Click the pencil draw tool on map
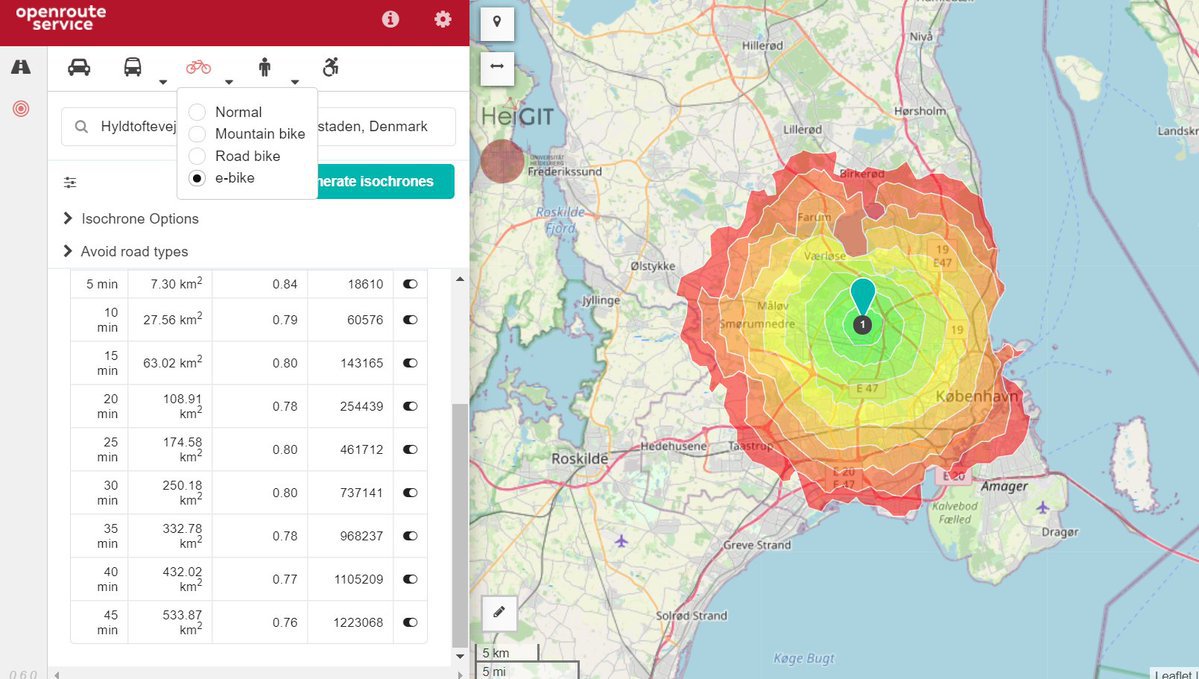This screenshot has width=1199, height=679. pos(499,612)
